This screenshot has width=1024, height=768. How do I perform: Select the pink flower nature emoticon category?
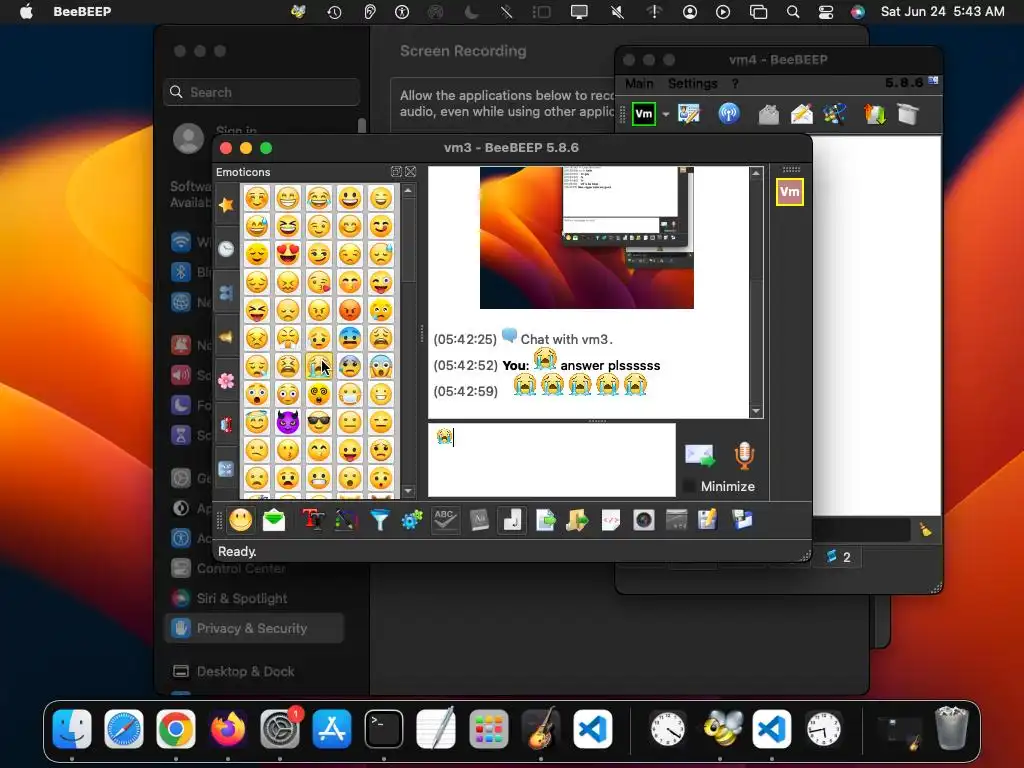(x=227, y=381)
